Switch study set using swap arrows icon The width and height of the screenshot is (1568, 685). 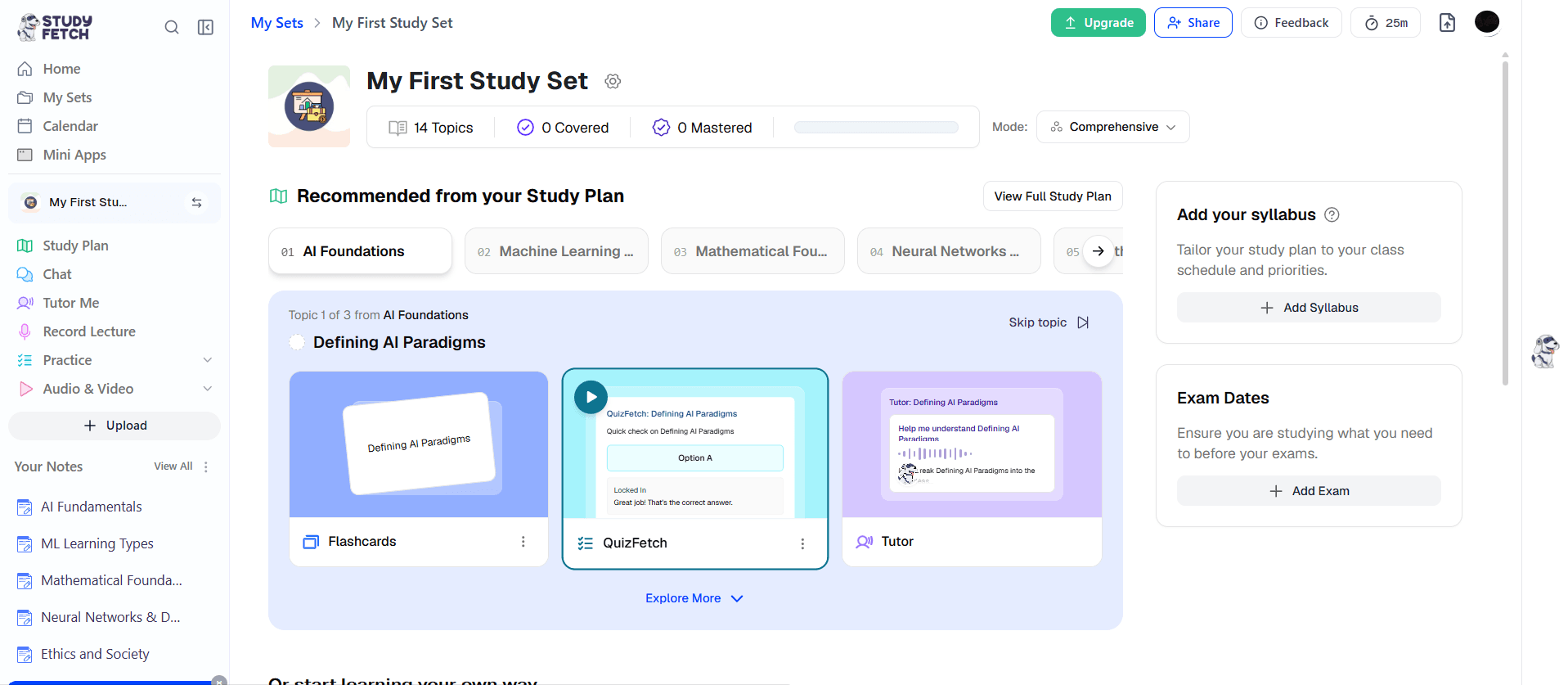196,202
